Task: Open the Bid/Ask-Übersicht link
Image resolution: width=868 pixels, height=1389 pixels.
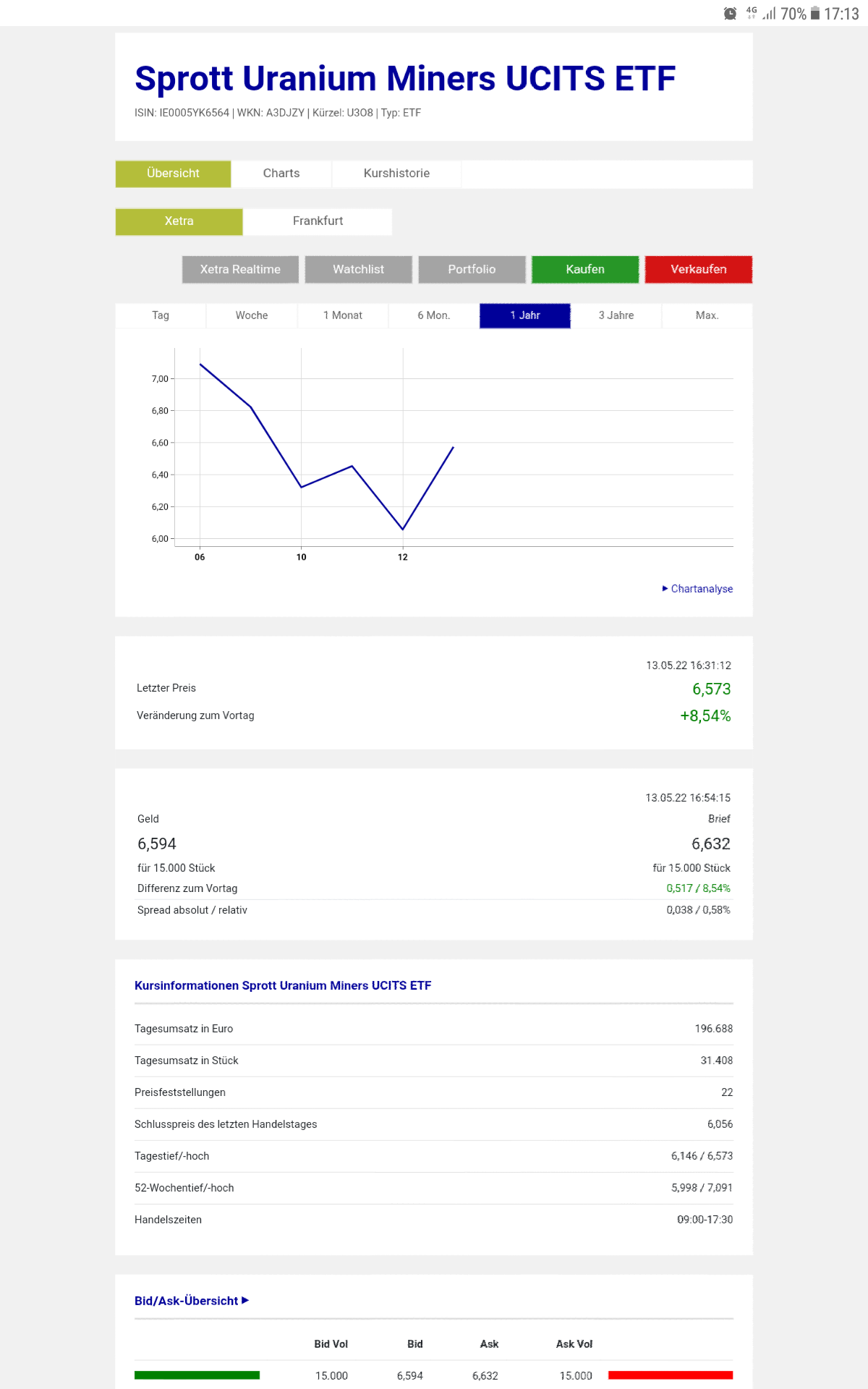Action: [186, 1301]
